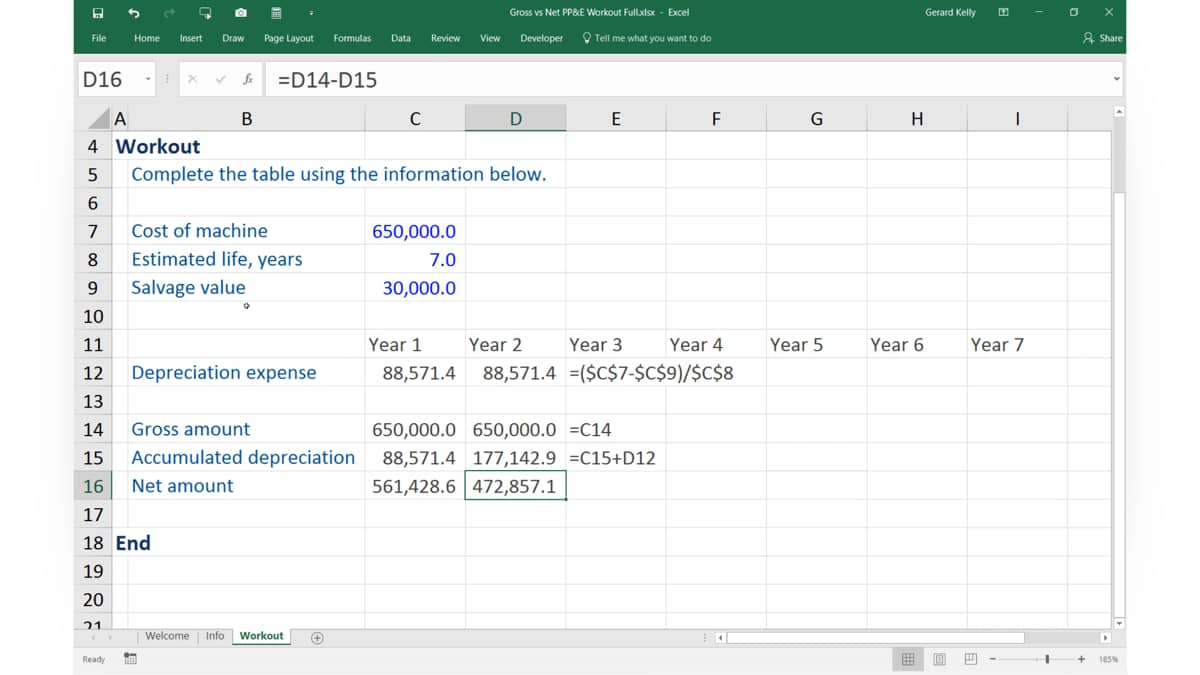Viewport: 1200px width, 675px height.
Task: Zoom out with the minus button
Action: (x=994, y=660)
